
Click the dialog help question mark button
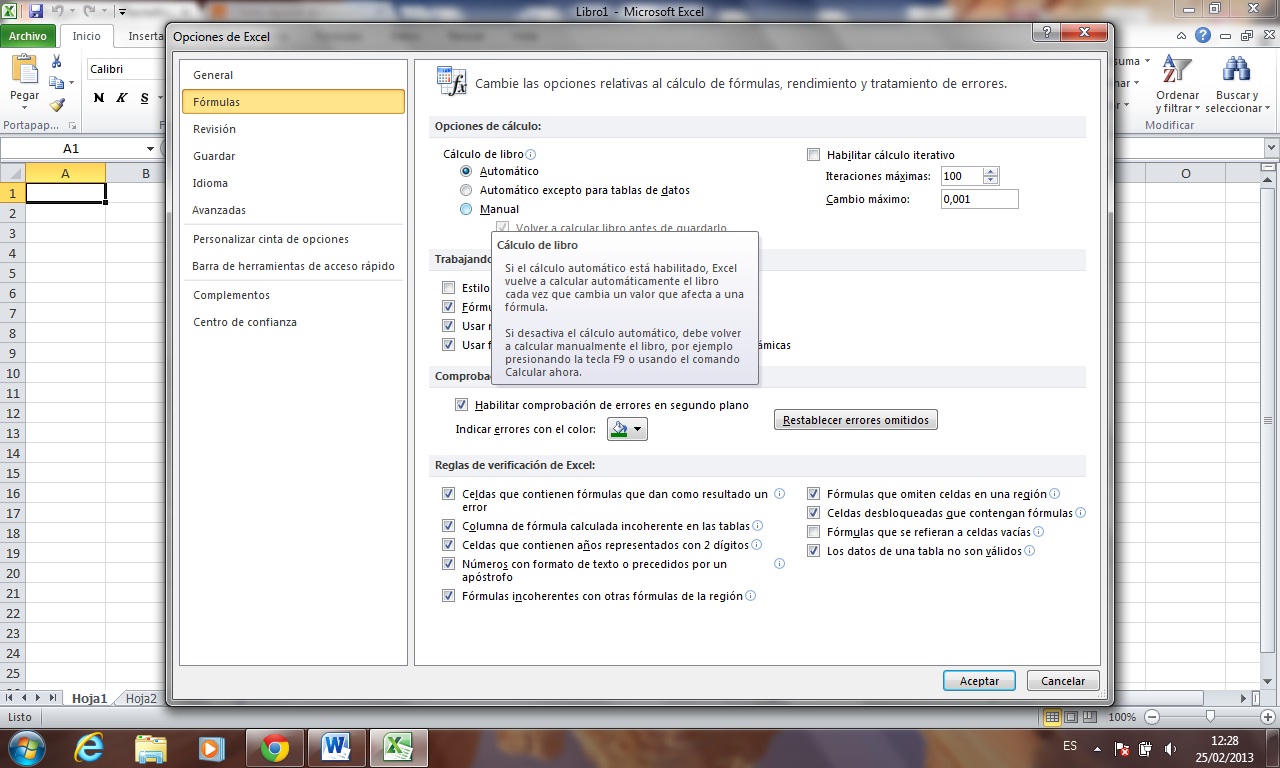pos(1044,35)
